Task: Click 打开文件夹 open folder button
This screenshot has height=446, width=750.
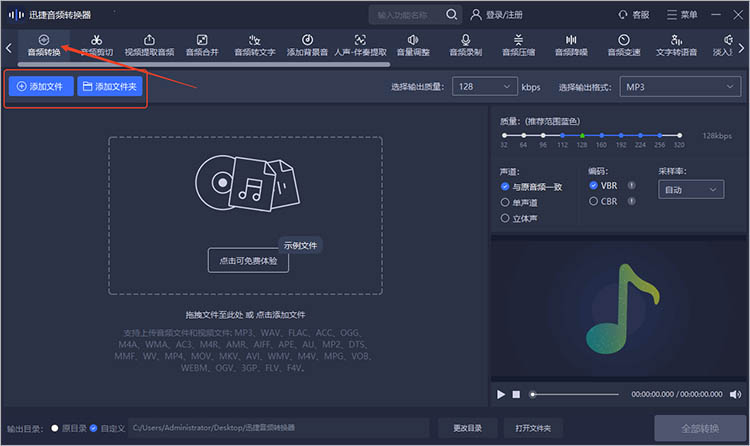Action: (533, 428)
